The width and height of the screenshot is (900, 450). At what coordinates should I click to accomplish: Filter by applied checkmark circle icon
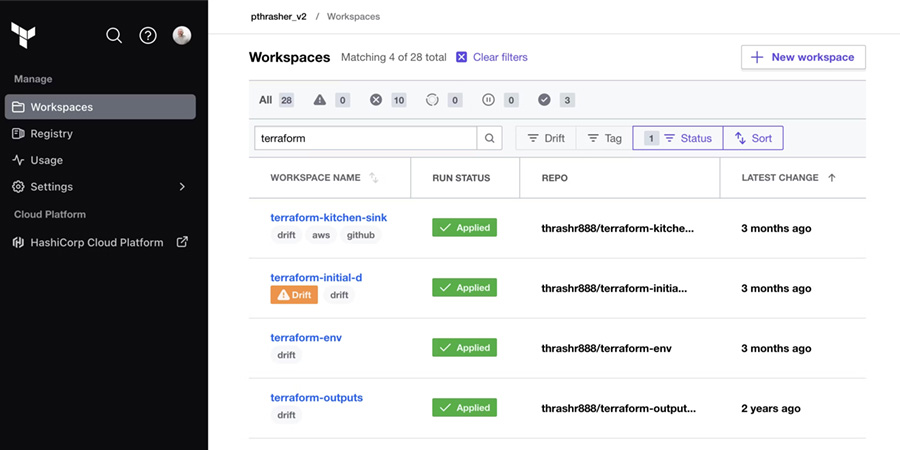(544, 100)
